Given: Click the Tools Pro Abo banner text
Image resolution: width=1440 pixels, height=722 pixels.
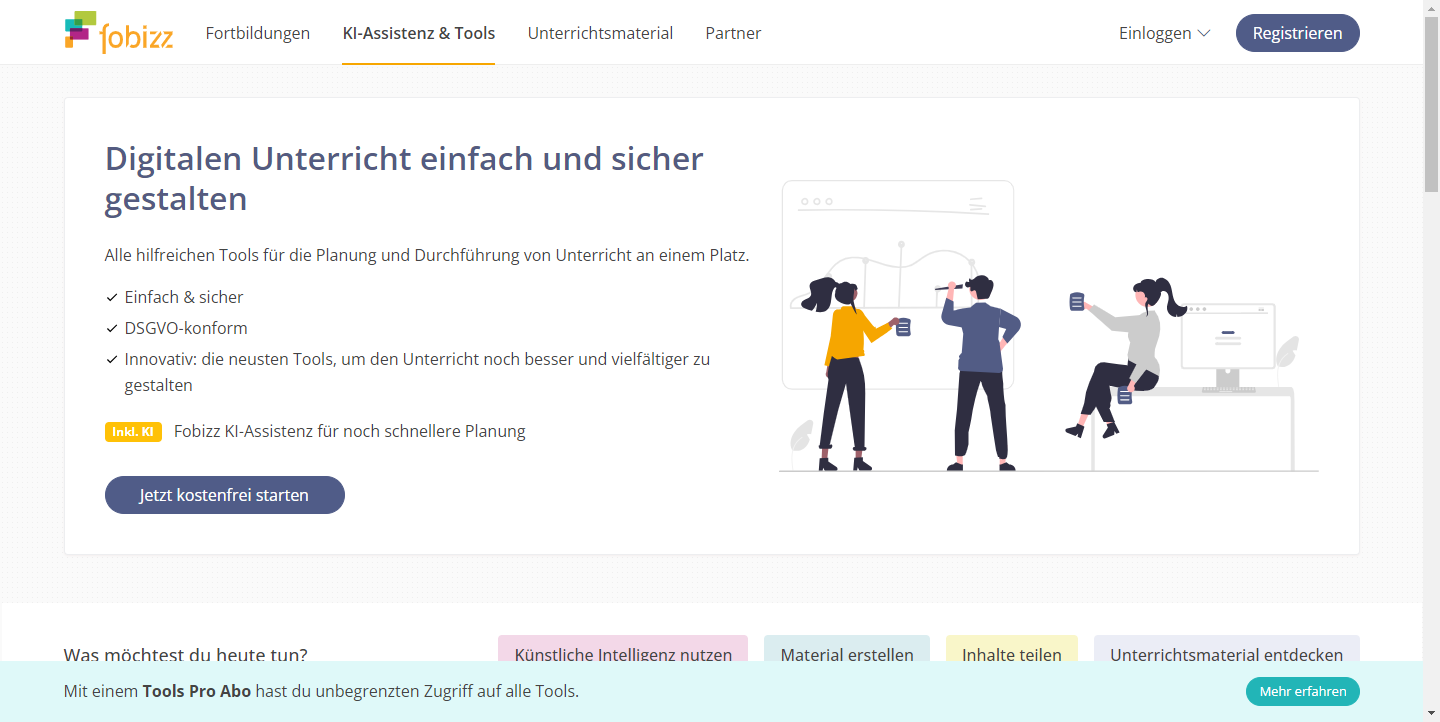Looking at the screenshot, I should pos(197,691).
